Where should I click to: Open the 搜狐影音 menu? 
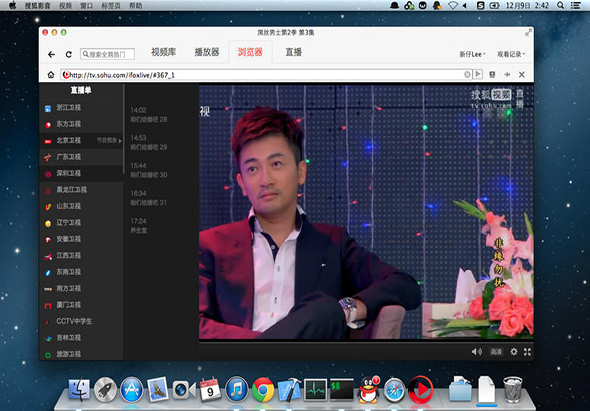pyautogui.click(x=38, y=6)
